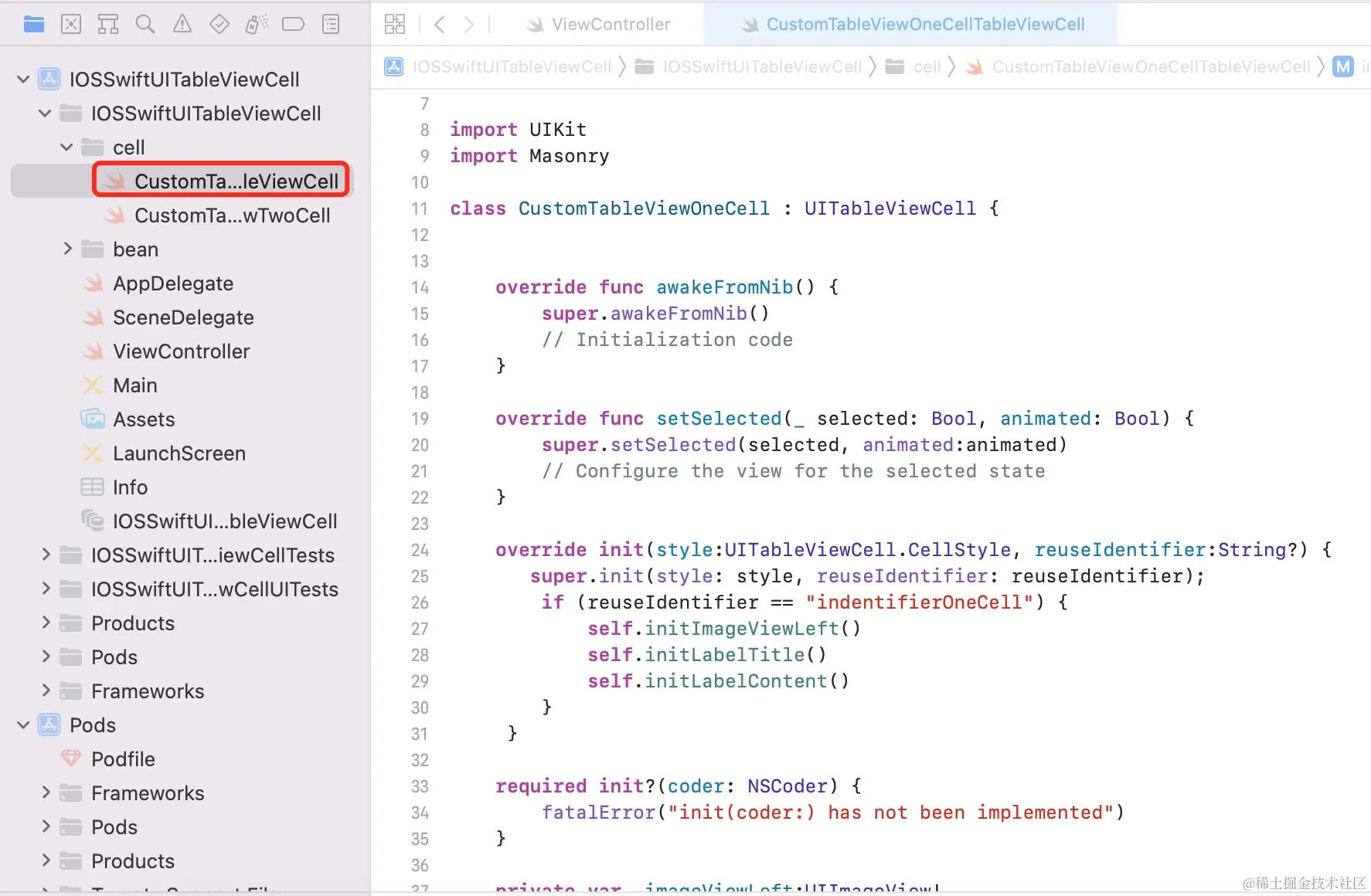Open the LaunchScreen storyboard
This screenshot has height=896, width=1371.
pos(179,453)
